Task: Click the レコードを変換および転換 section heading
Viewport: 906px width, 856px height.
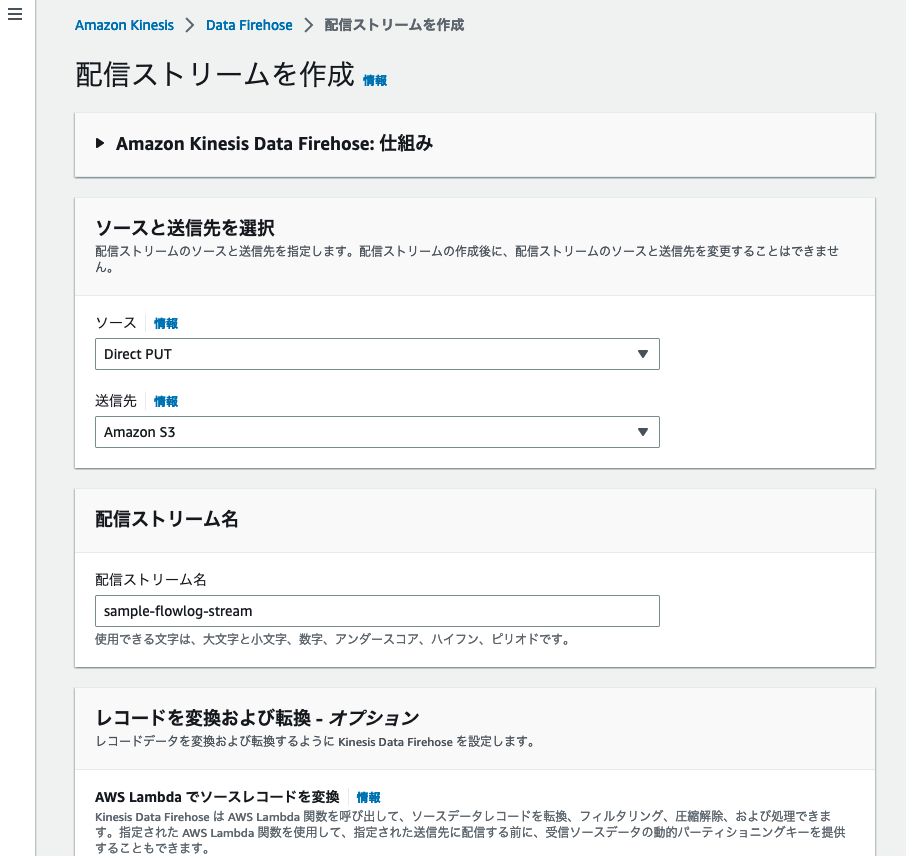Action: (257, 717)
